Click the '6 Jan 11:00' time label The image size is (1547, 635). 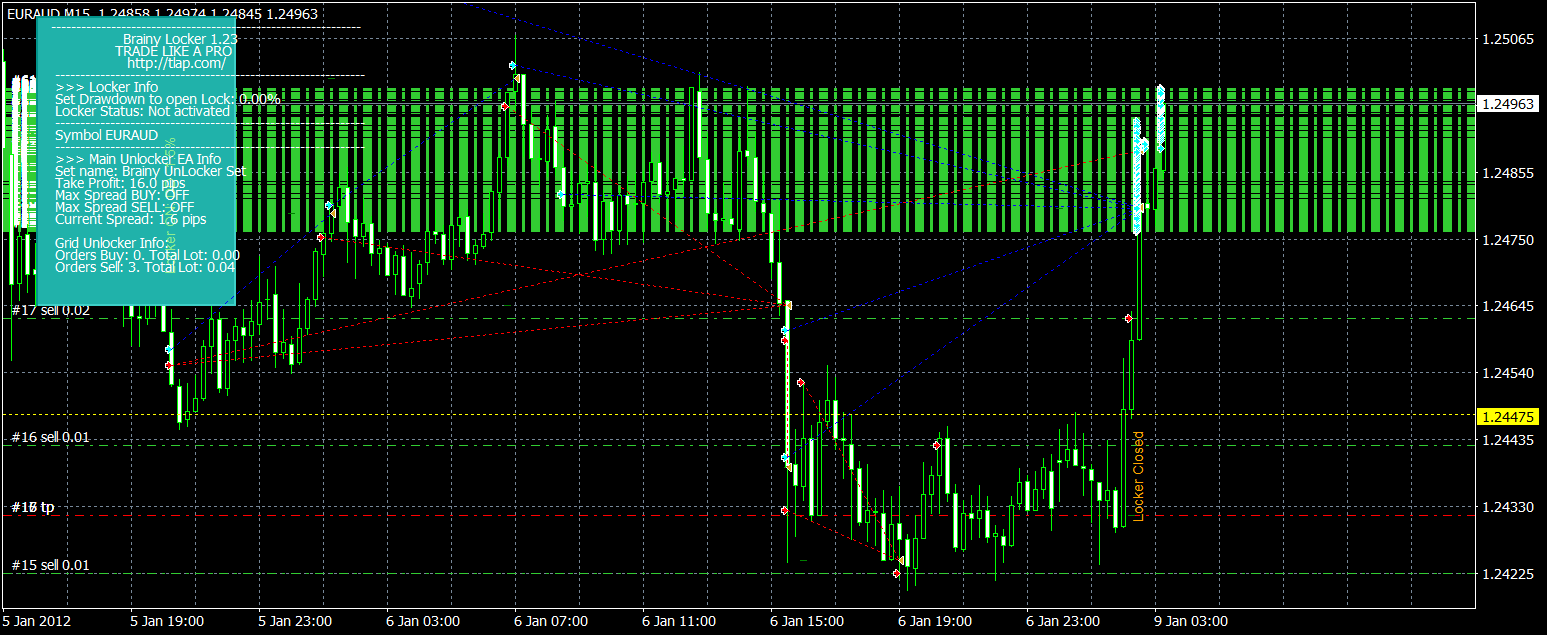tap(679, 621)
